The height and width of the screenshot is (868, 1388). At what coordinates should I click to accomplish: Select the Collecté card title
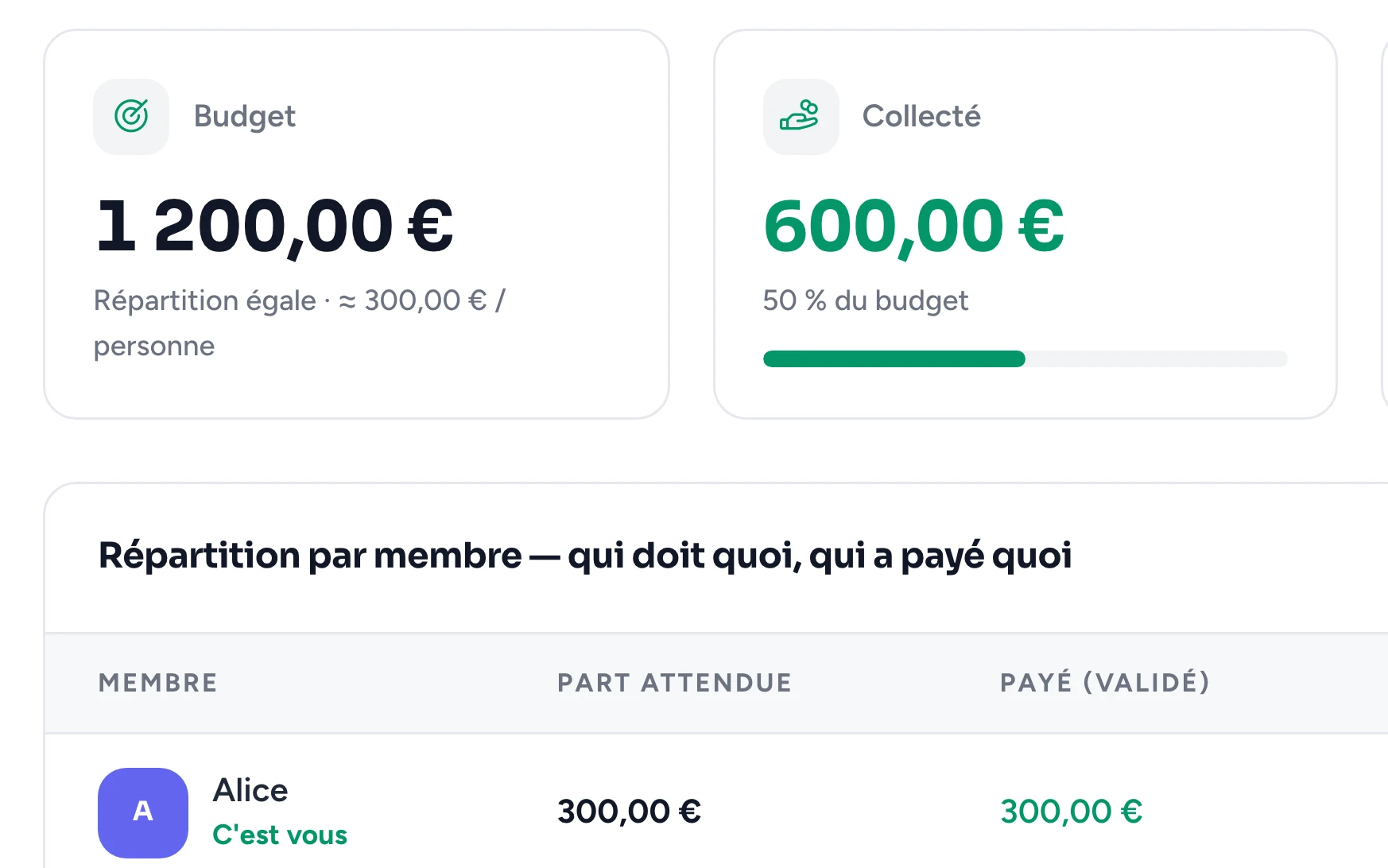click(921, 116)
